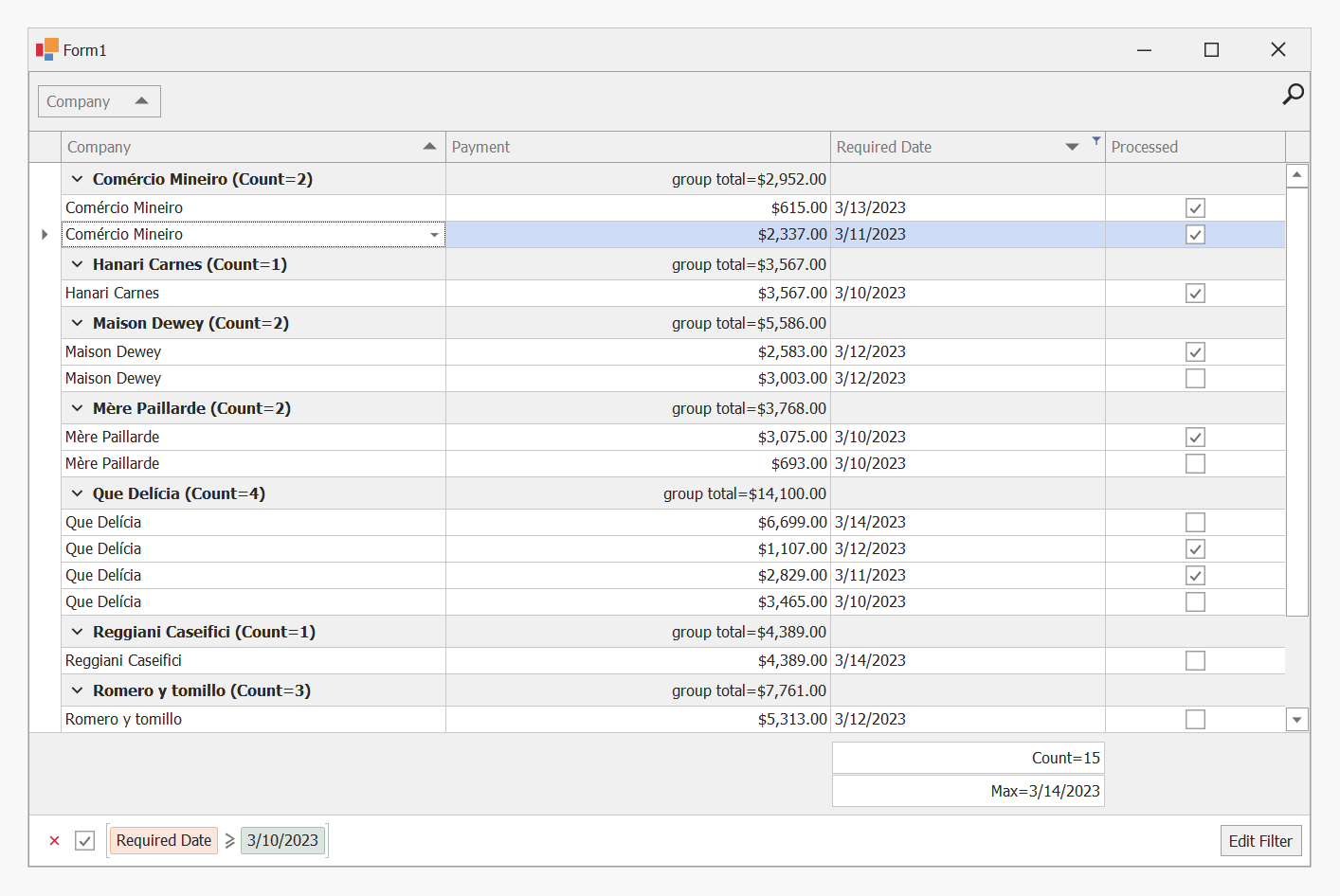Screen dimensions: 1340x896
Task: Select the Hanari Carnes company cell
Action: pos(253,293)
